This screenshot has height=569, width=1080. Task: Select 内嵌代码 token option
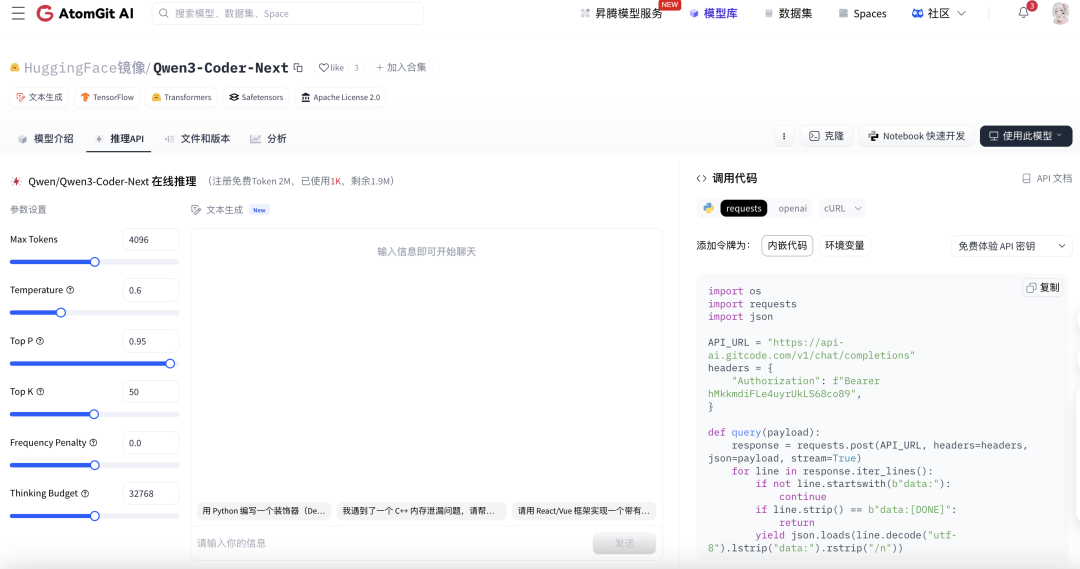click(787, 246)
